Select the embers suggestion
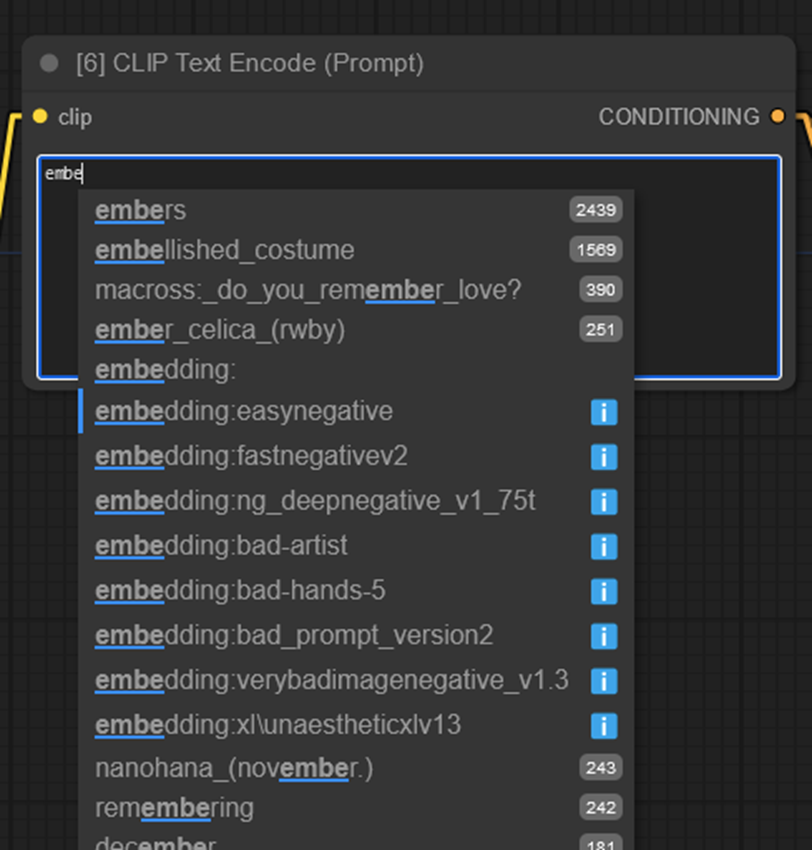Screen dimensions: 812x850 [140, 210]
